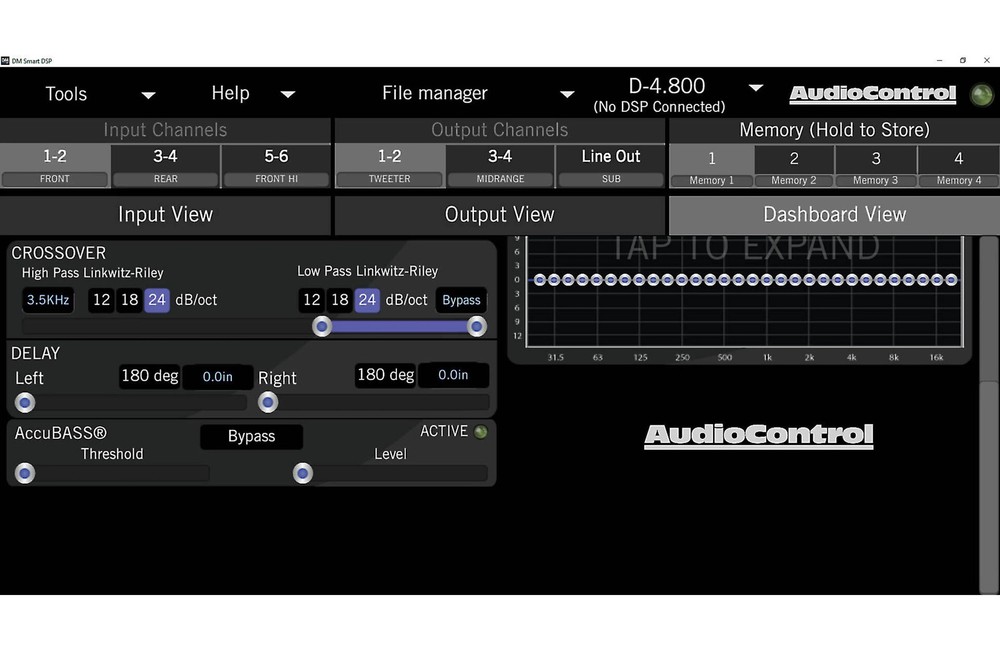Set high pass slope to 12 dB/oct

[x=101, y=300]
